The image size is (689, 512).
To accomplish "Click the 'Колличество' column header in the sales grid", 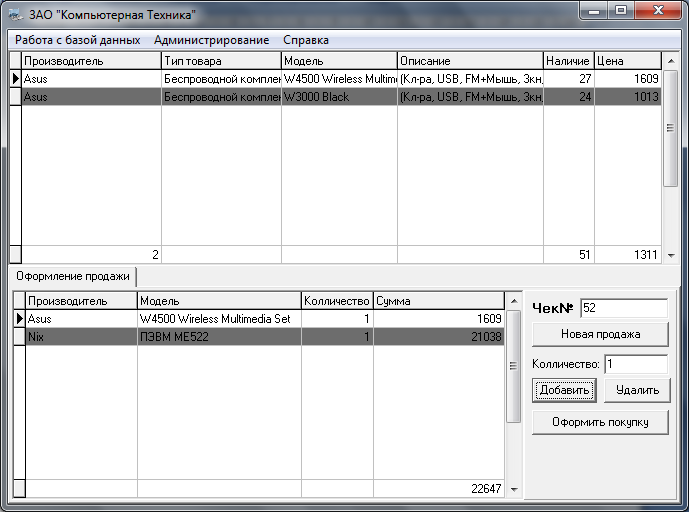I will (x=337, y=301).
